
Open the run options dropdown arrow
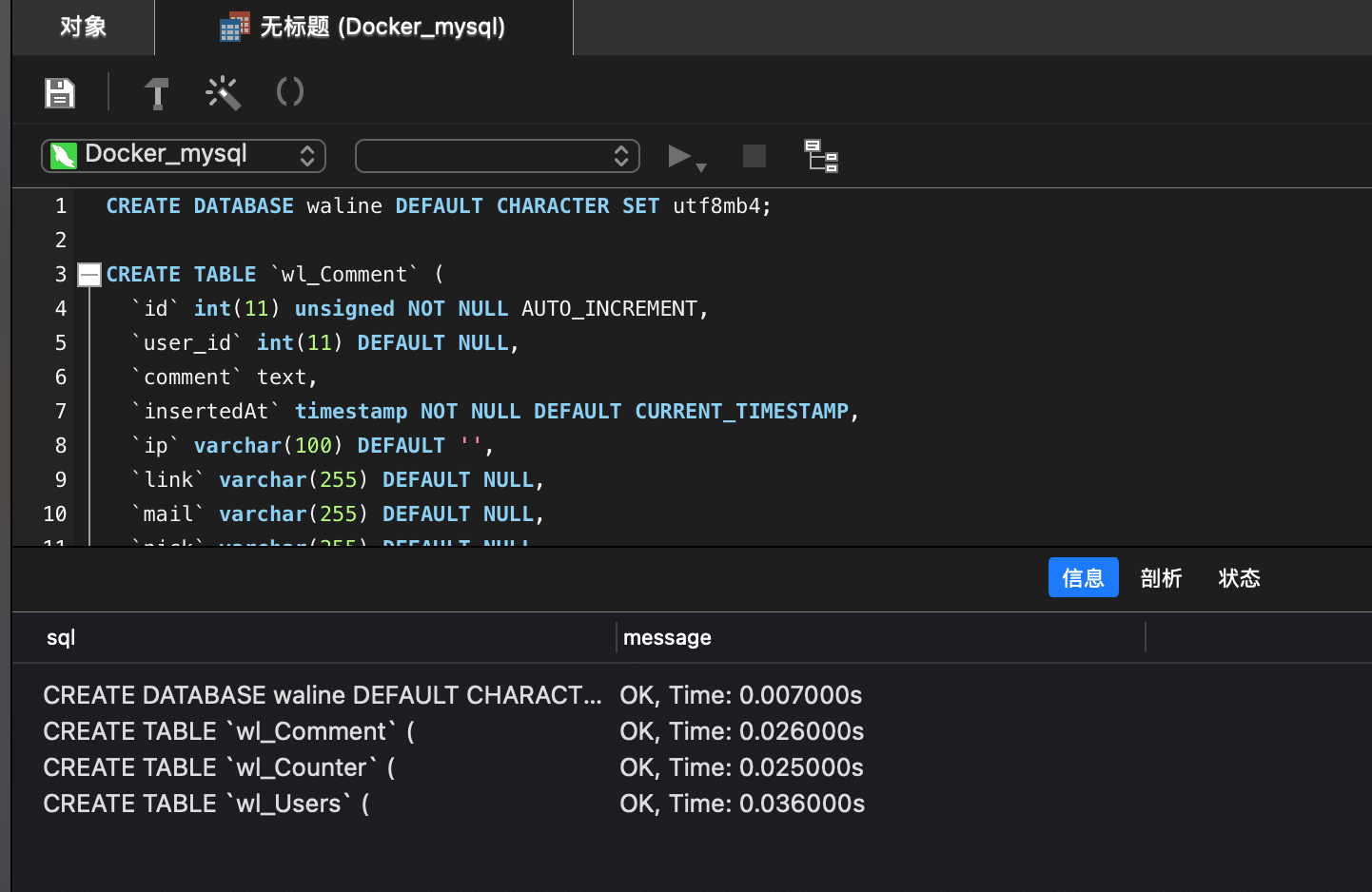pyautogui.click(x=701, y=167)
